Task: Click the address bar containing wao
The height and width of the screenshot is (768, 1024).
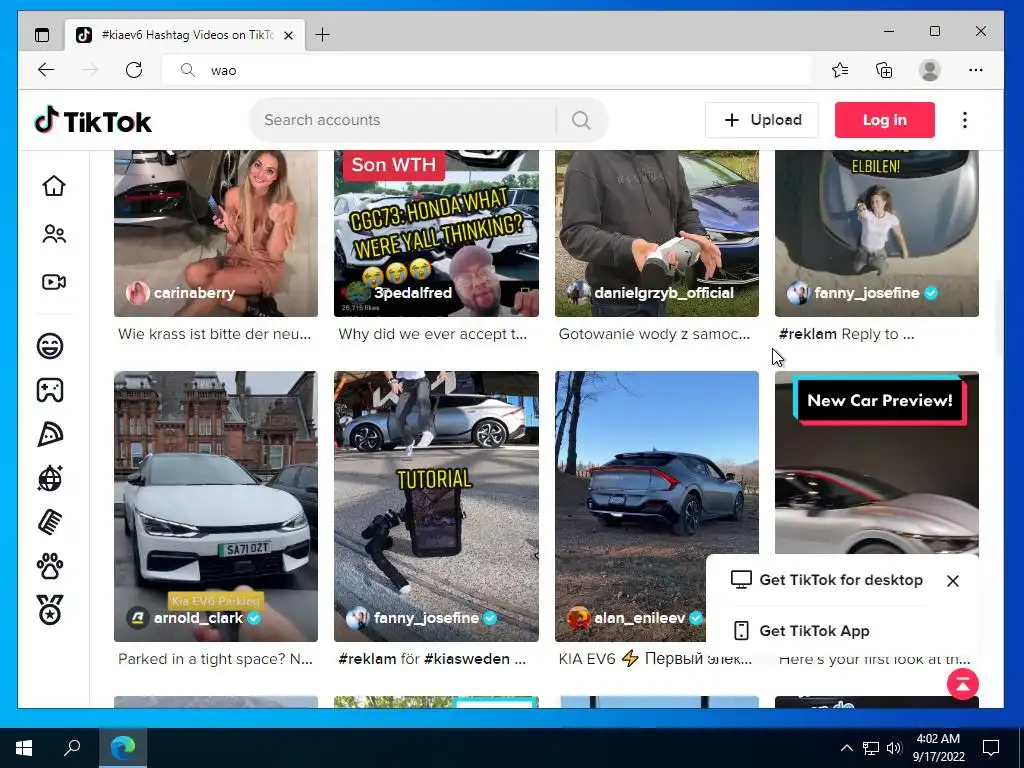Action: 487,70
